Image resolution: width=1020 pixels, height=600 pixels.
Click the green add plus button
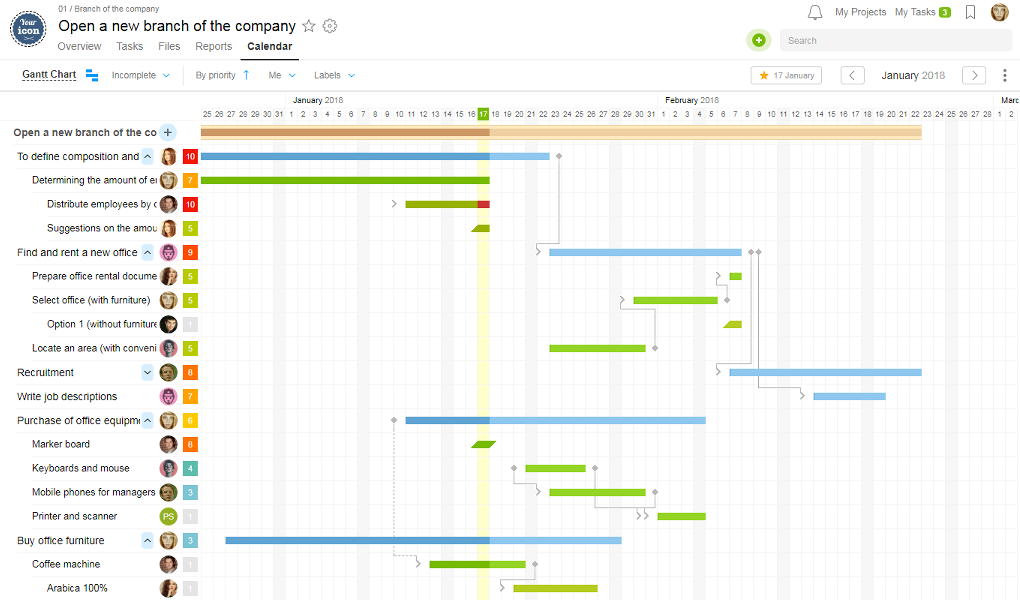click(758, 40)
